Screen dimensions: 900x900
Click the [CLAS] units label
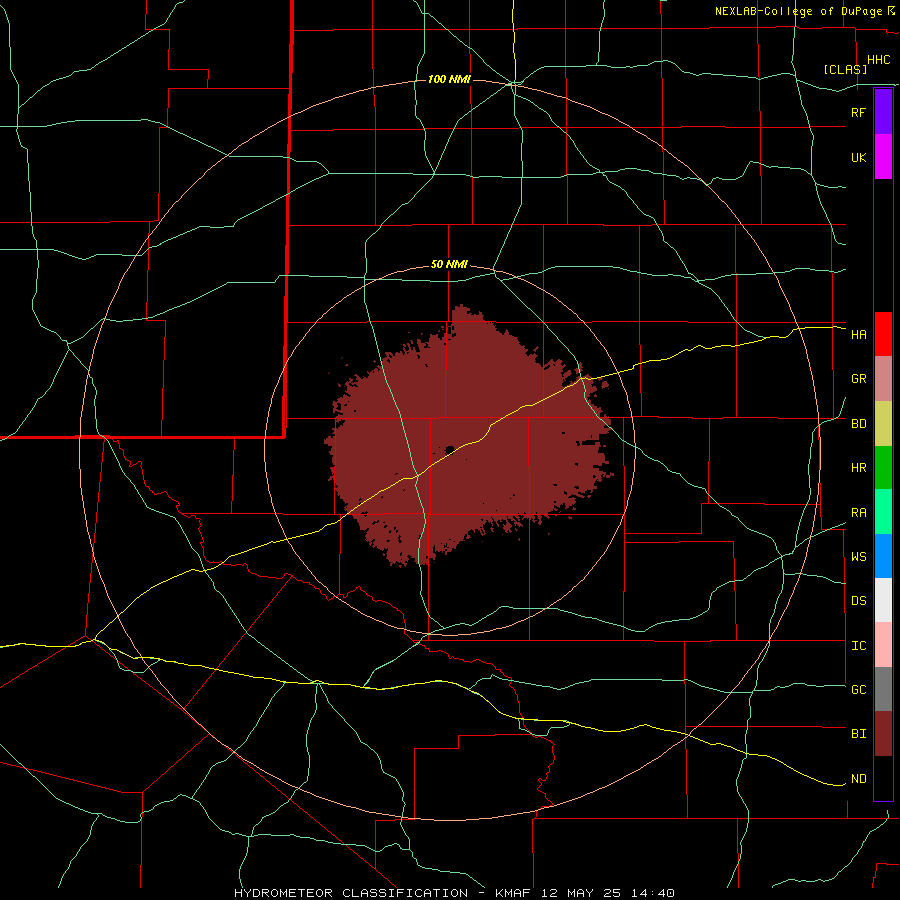click(x=845, y=69)
